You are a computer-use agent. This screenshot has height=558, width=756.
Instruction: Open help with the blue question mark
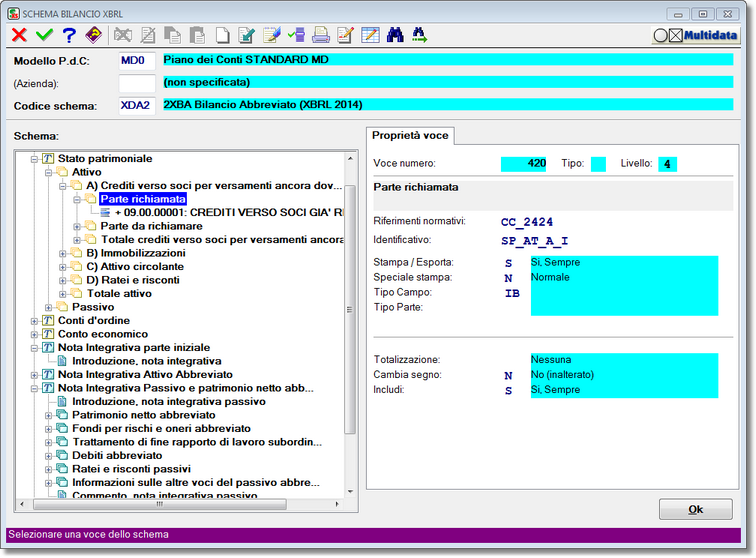coord(69,35)
